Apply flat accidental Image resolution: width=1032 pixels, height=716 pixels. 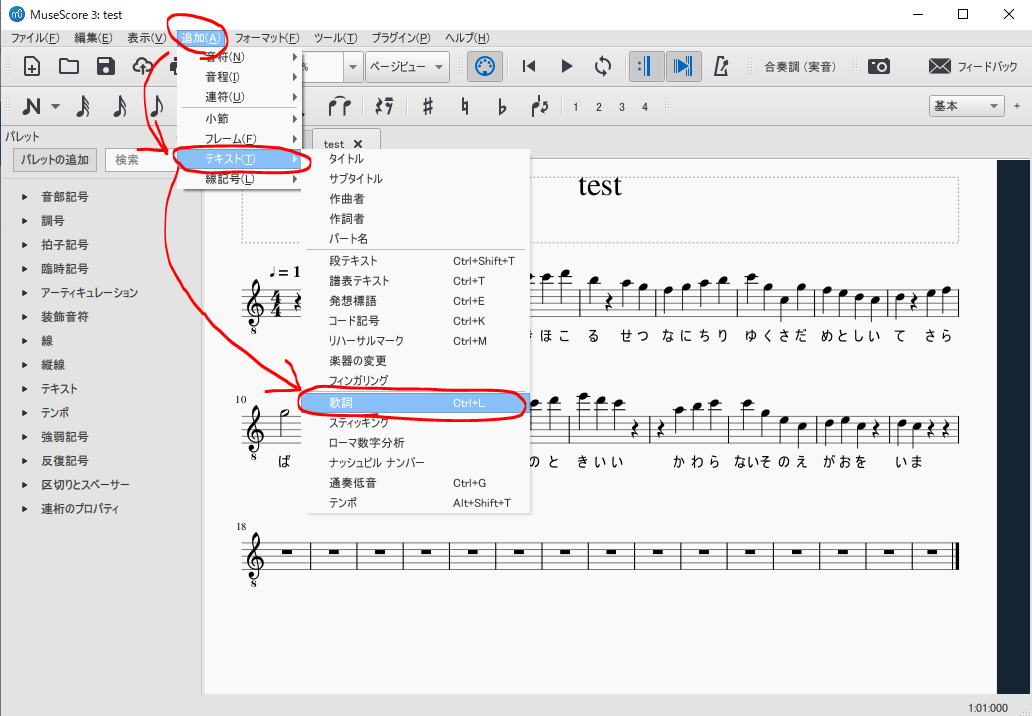[x=502, y=106]
